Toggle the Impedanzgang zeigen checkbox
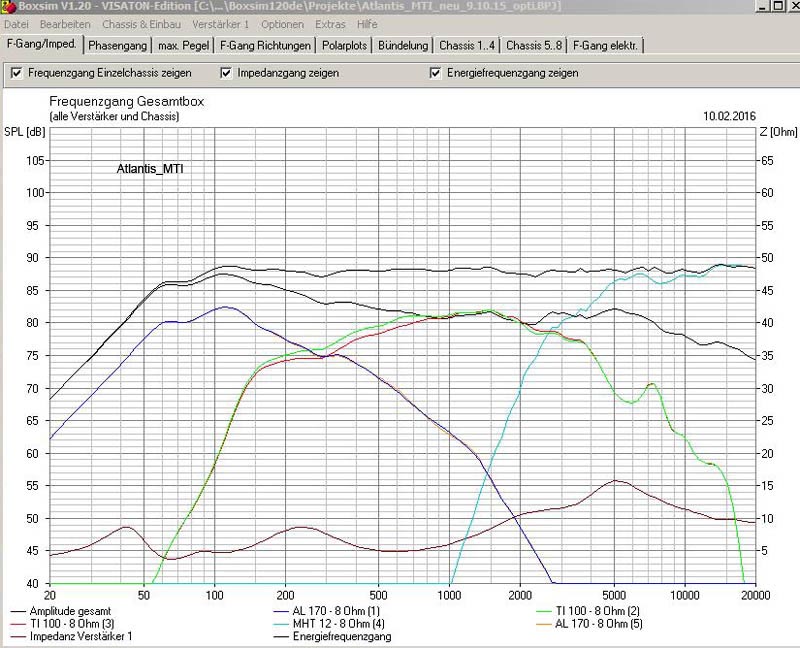This screenshot has height=648, width=800. pyautogui.click(x=226, y=73)
